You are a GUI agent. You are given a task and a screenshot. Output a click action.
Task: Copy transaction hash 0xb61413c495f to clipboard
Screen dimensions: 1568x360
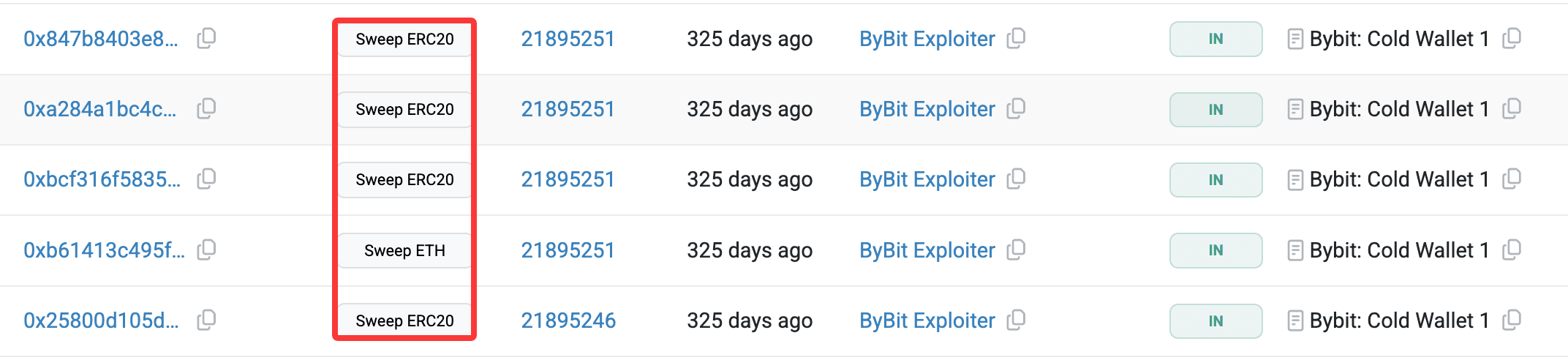pyautogui.click(x=206, y=250)
